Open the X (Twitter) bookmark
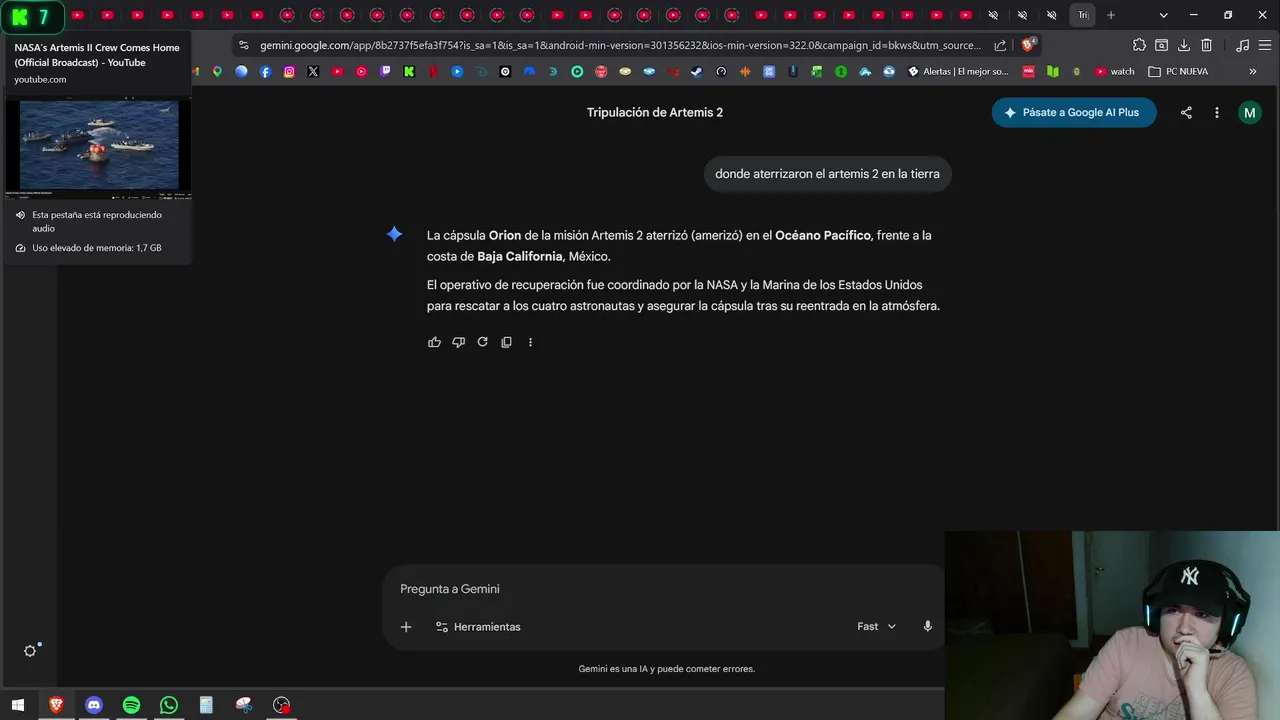 313,72
